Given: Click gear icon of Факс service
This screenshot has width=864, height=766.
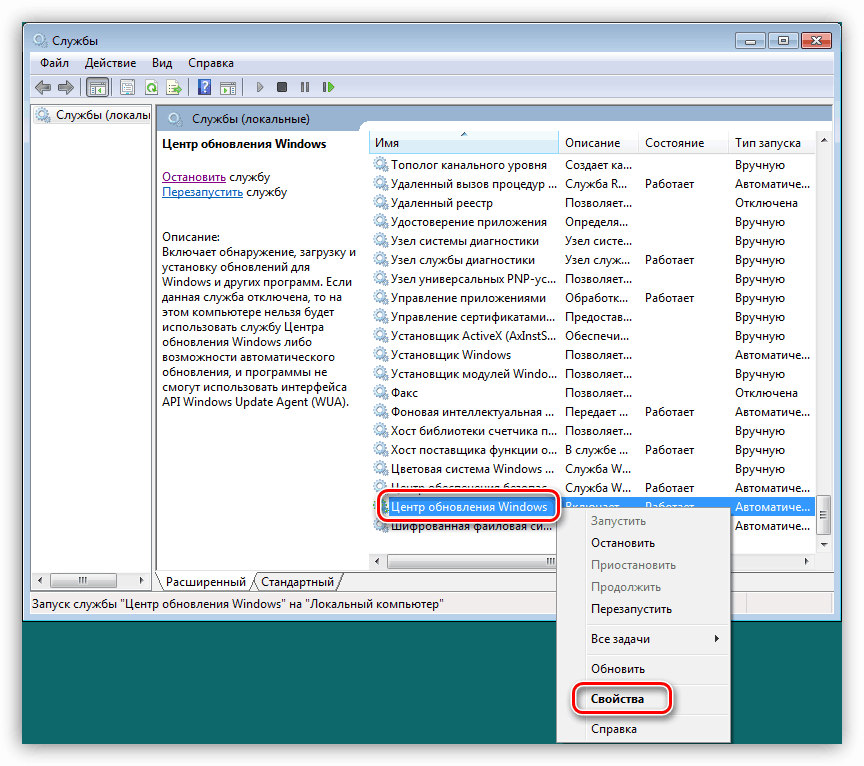Looking at the screenshot, I should [380, 392].
